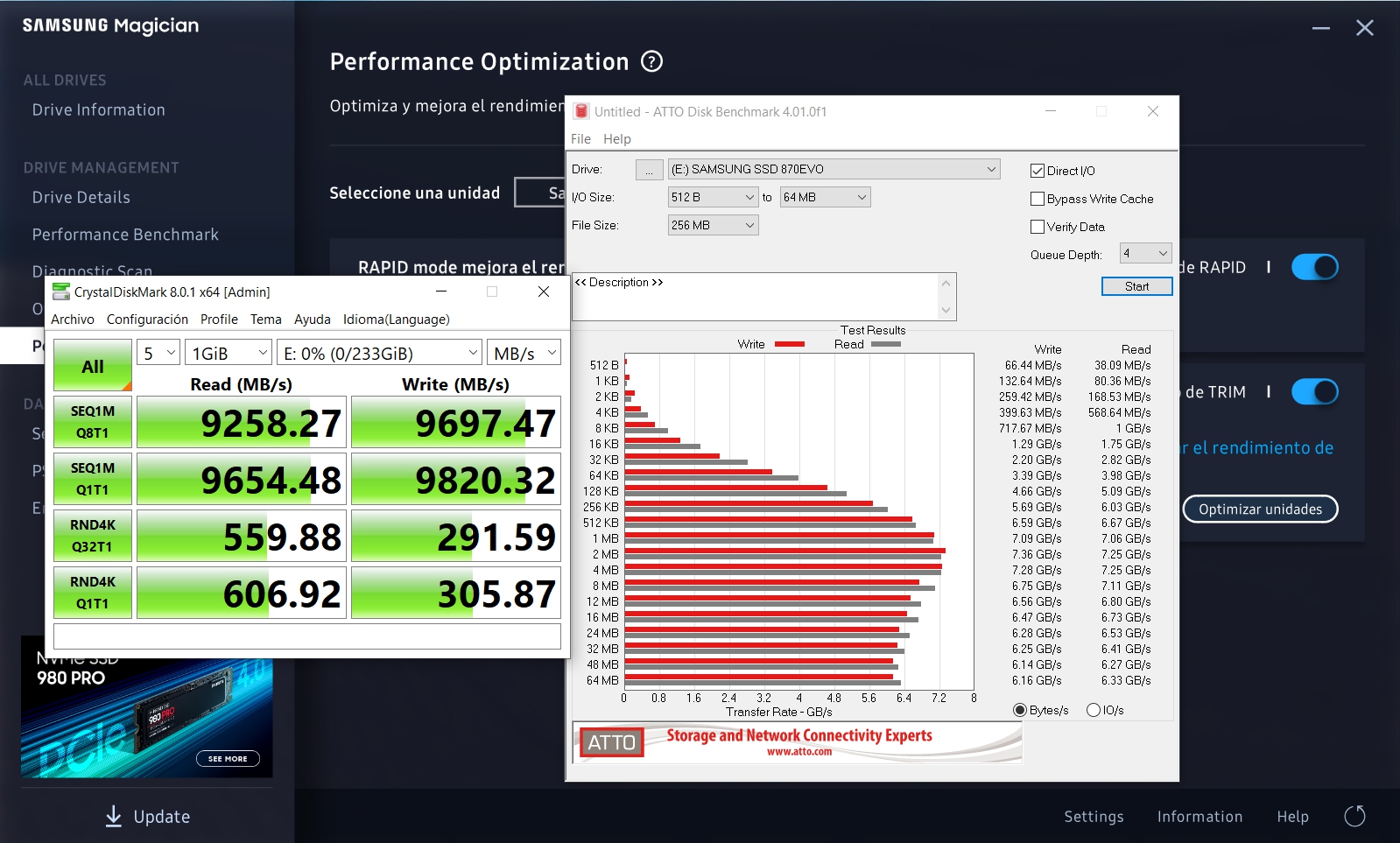Click the Description scroll up arrow

946,283
